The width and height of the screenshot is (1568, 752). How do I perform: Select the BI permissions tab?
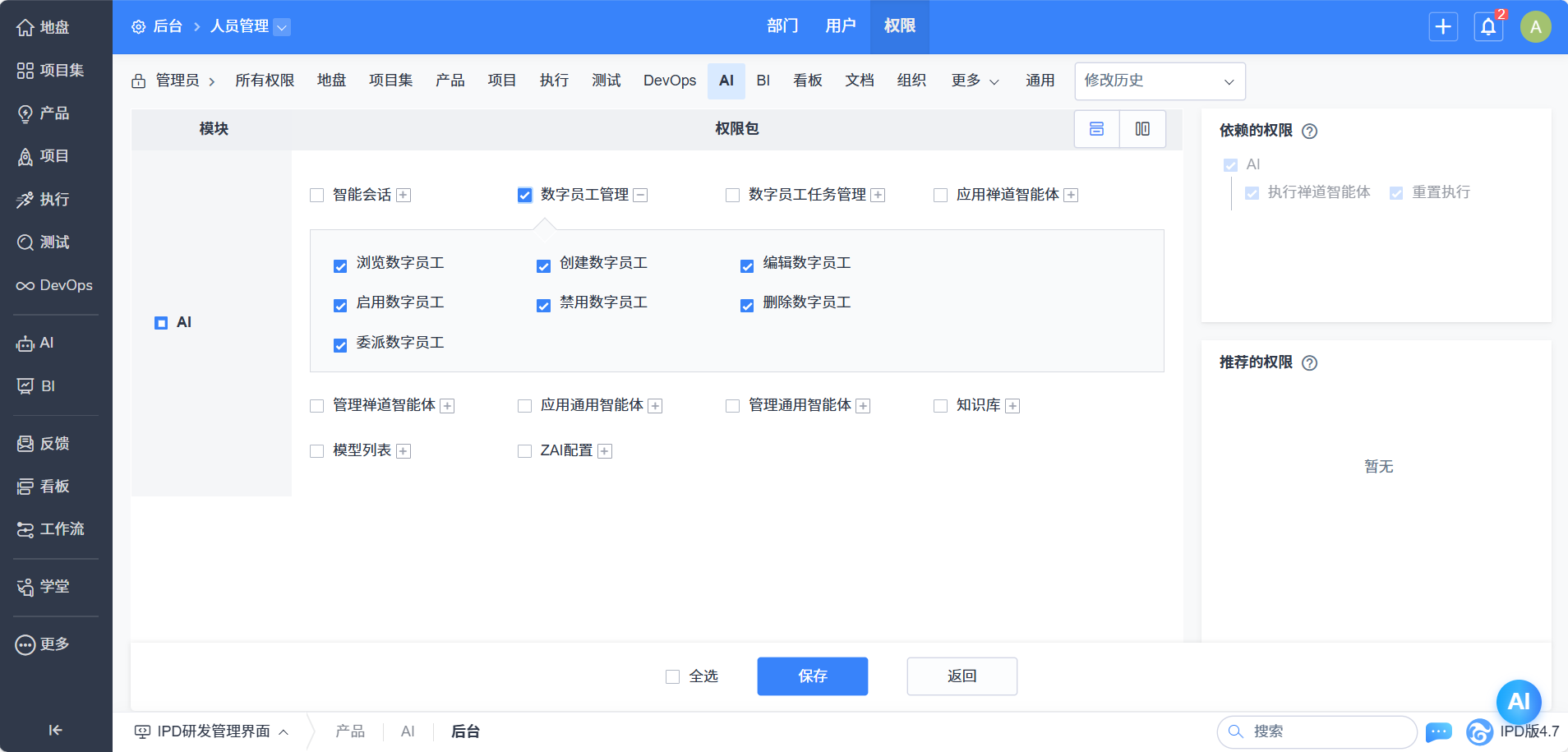[763, 81]
